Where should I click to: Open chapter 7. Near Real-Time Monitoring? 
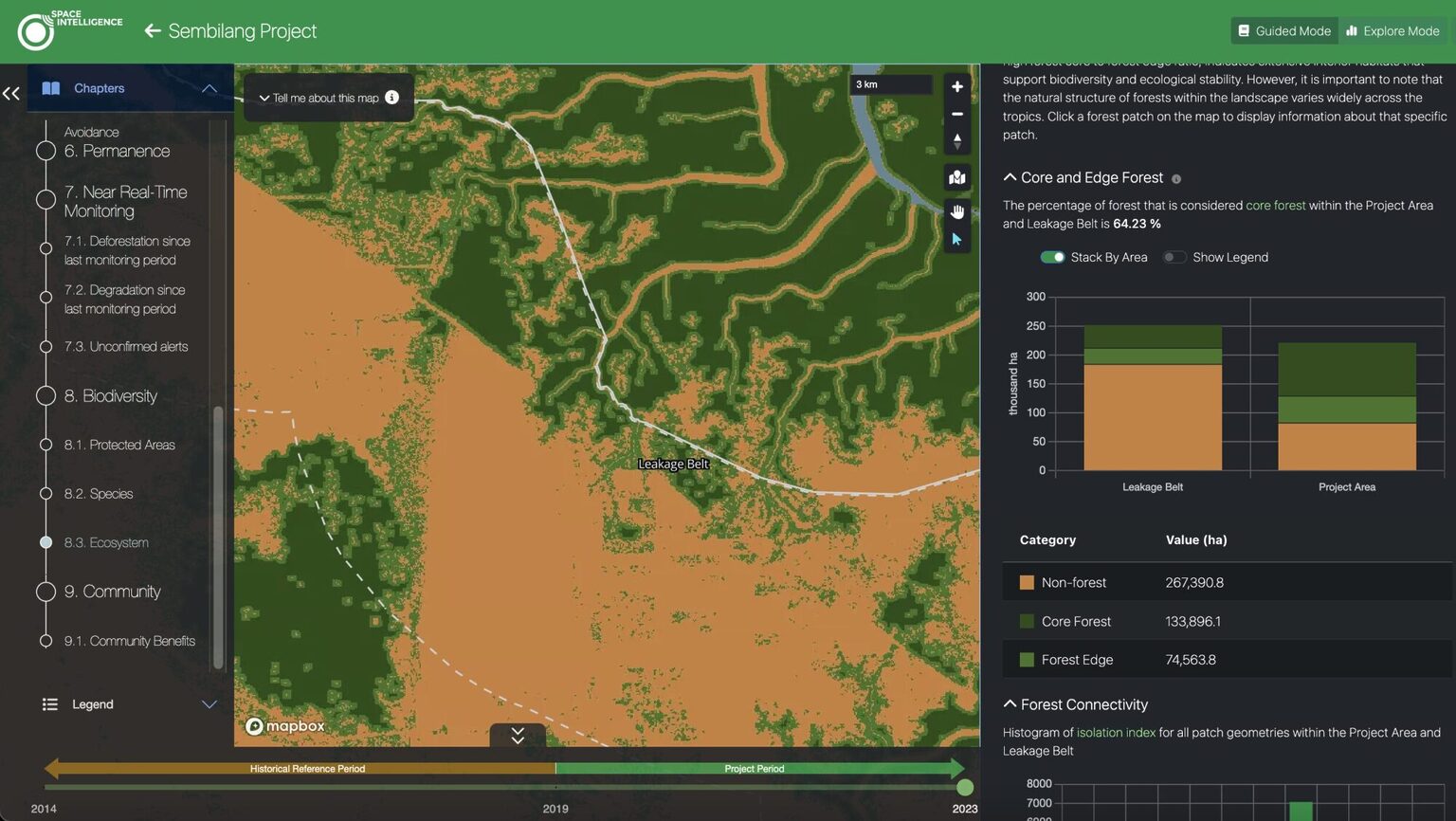pos(125,201)
